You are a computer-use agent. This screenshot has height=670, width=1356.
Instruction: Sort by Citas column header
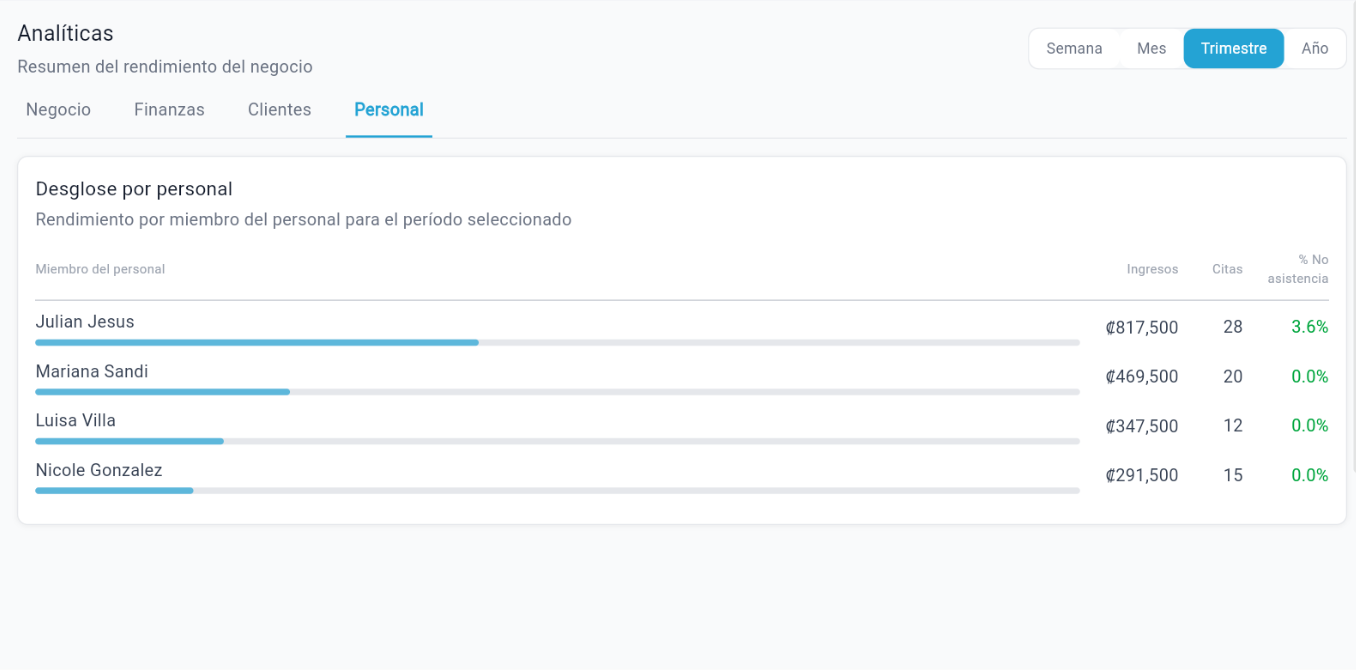click(1227, 269)
